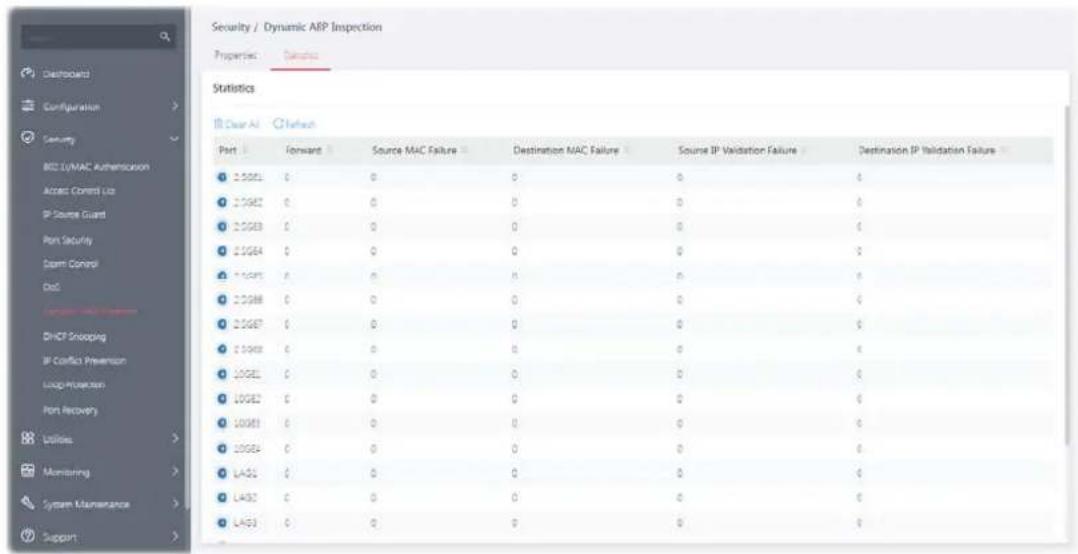Click the Clear All button

pos(237,124)
